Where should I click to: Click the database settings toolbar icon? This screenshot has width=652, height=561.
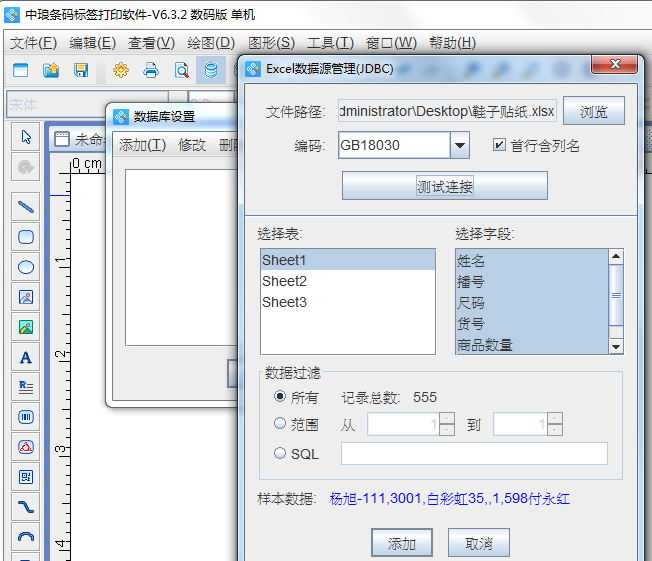[x=211, y=70]
